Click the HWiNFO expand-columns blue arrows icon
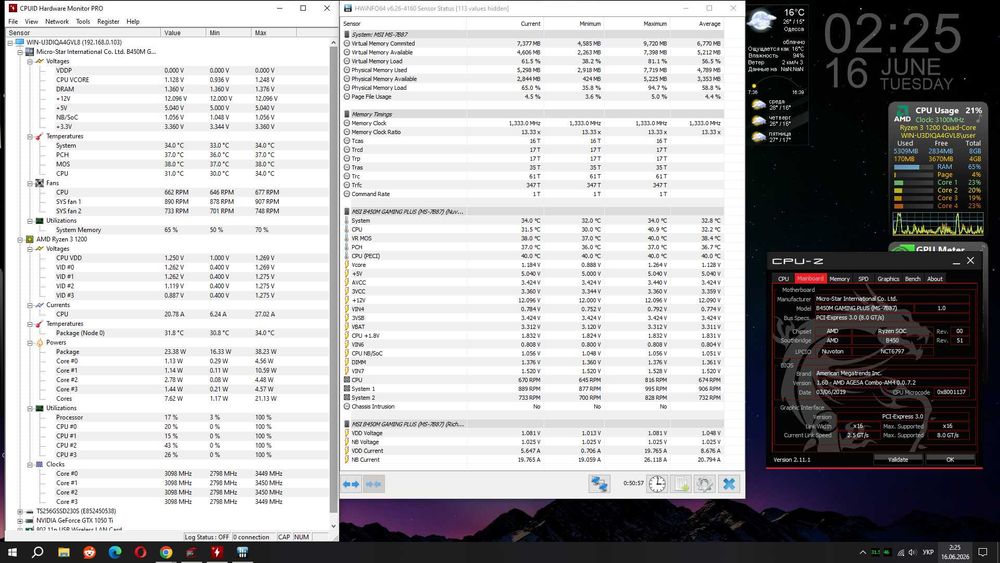Viewport: 1000px width, 563px height. (x=351, y=484)
